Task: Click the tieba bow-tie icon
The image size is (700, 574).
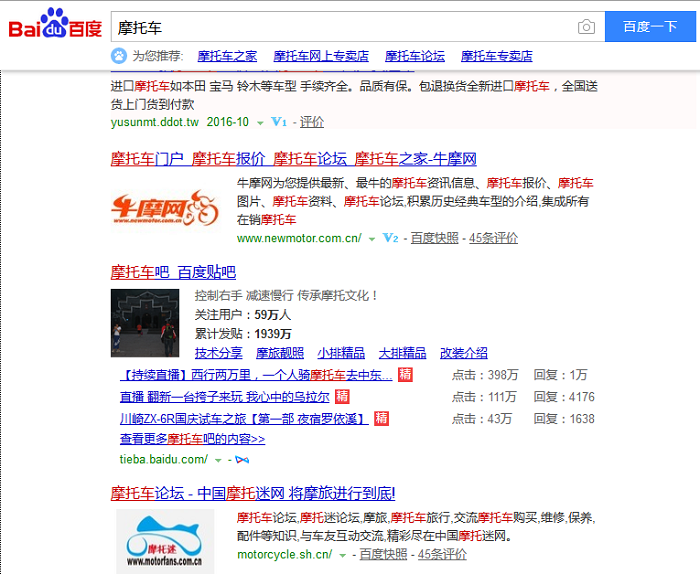Action: pyautogui.click(x=242, y=459)
